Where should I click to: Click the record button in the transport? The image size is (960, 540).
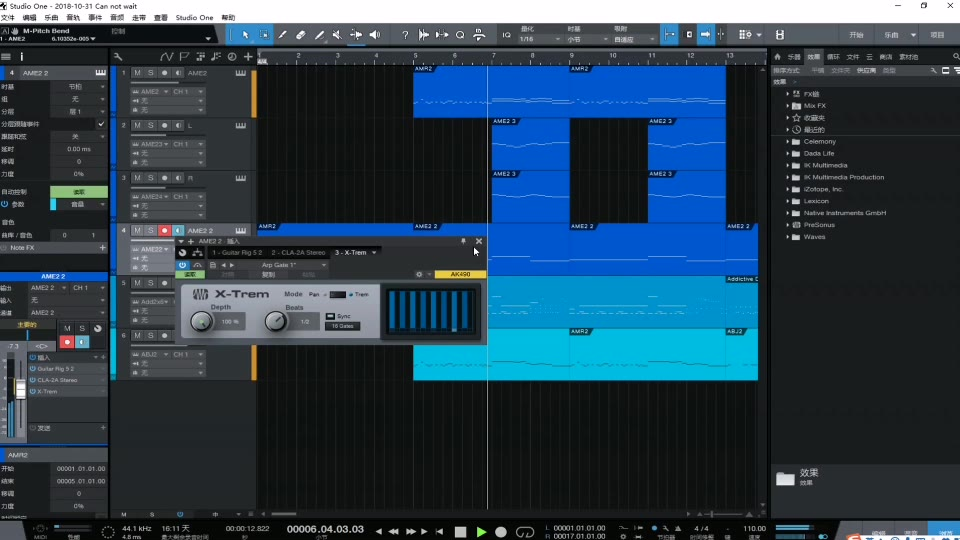click(501, 531)
